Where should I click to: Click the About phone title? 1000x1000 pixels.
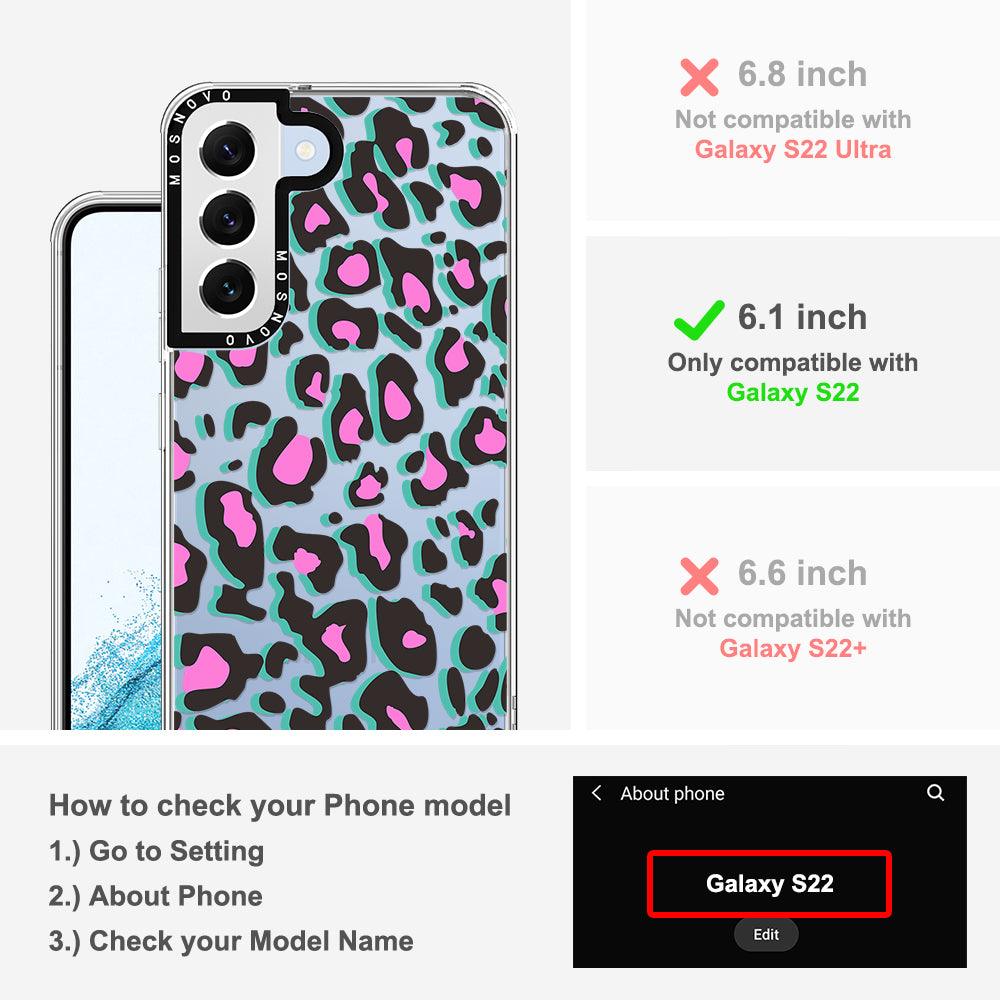(672, 793)
